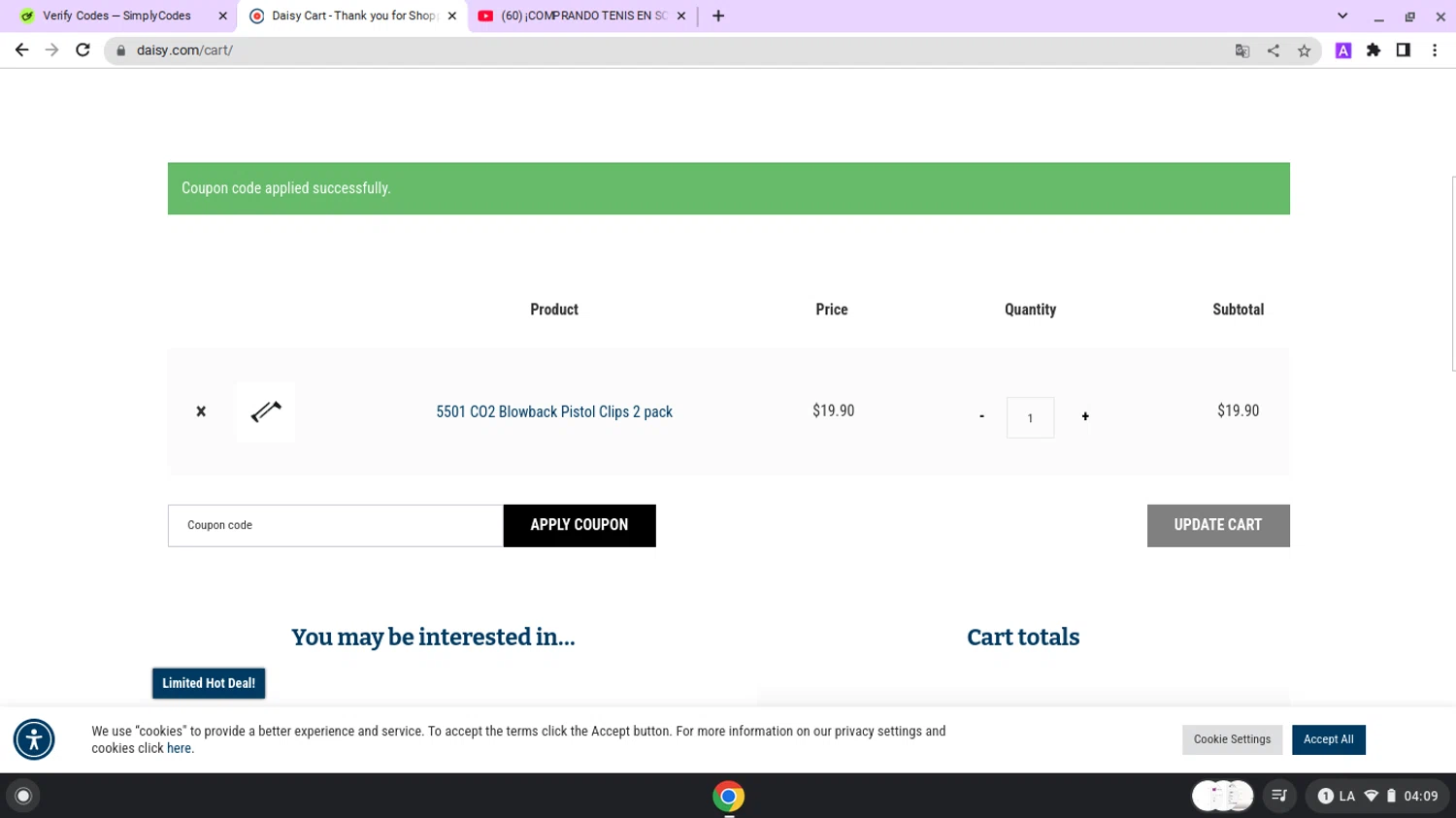Bookmark this page with the star
Image resolution: width=1456 pixels, height=818 pixels.
[1304, 50]
